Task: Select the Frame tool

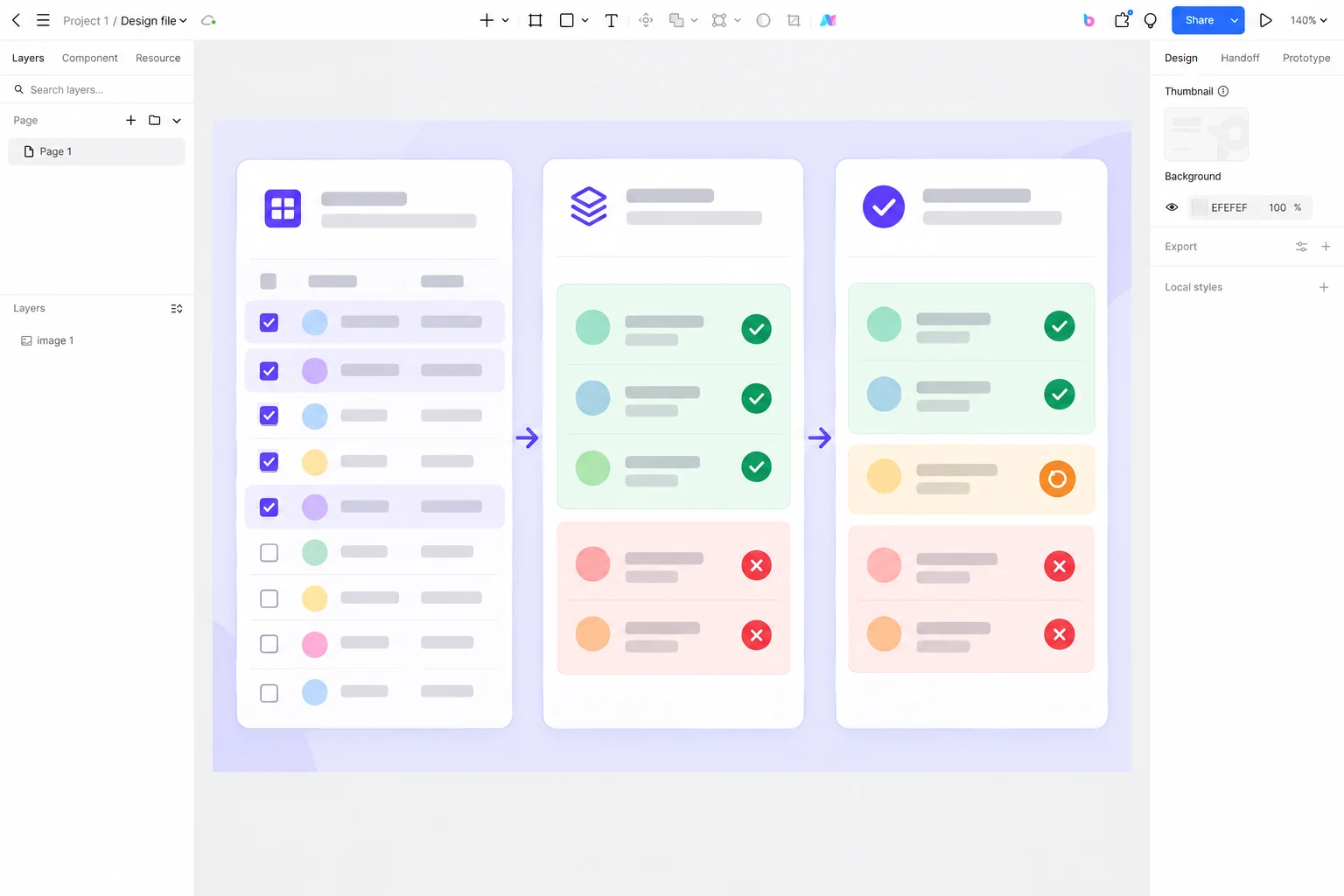Action: coord(535,20)
